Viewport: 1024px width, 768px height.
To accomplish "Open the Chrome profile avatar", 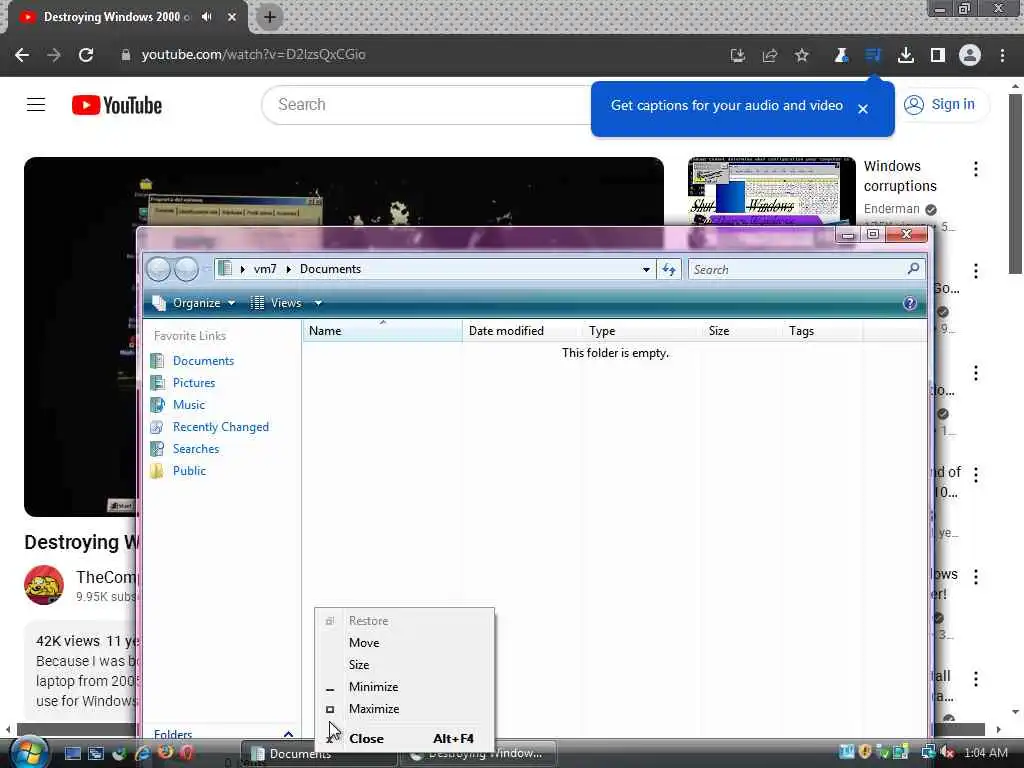I will coord(970,56).
